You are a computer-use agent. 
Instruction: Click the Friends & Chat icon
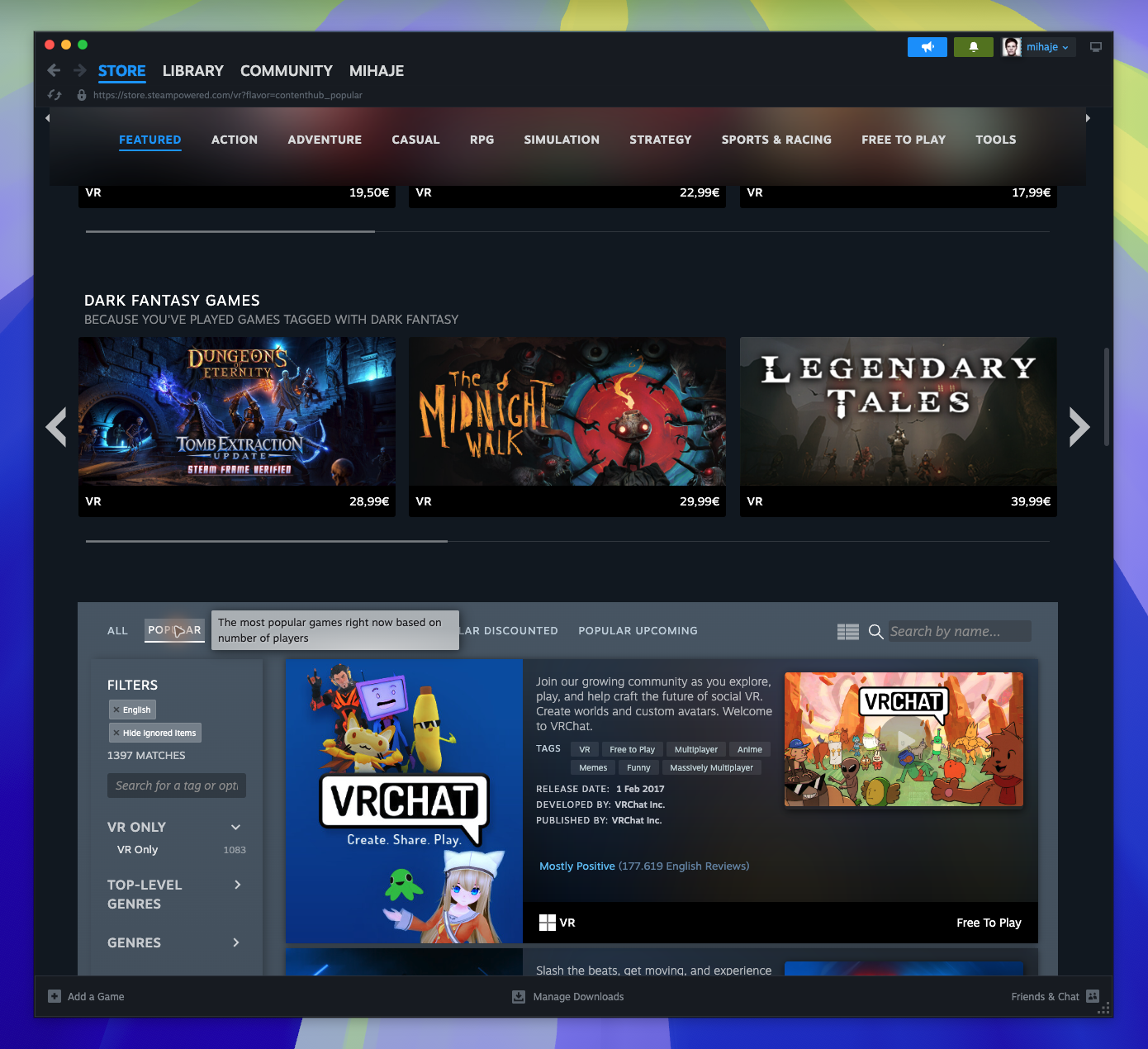click(1093, 996)
